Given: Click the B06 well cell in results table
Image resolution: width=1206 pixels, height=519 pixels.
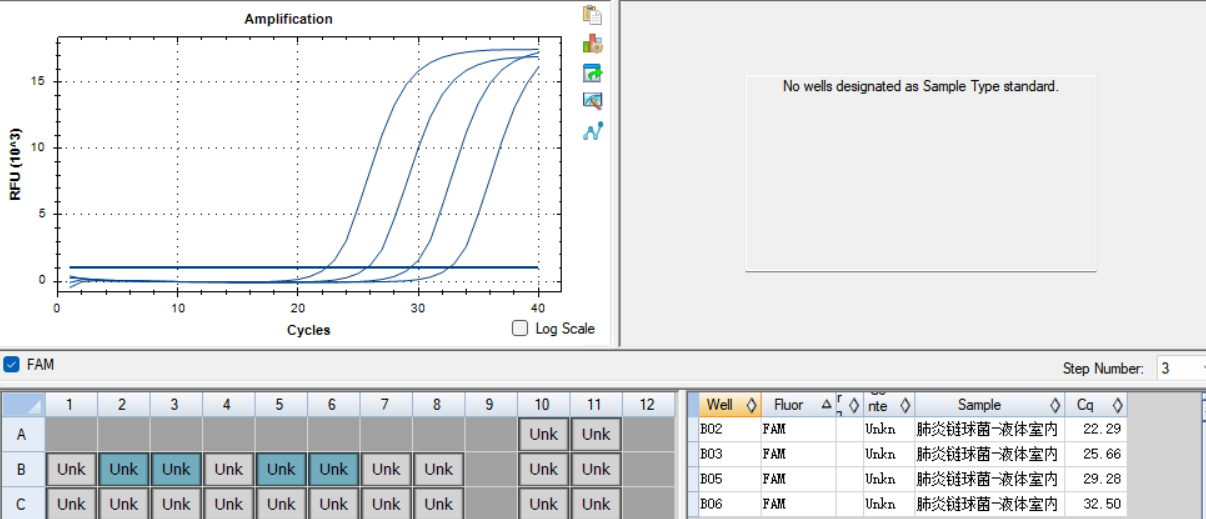Looking at the screenshot, I should pyautogui.click(x=730, y=504).
